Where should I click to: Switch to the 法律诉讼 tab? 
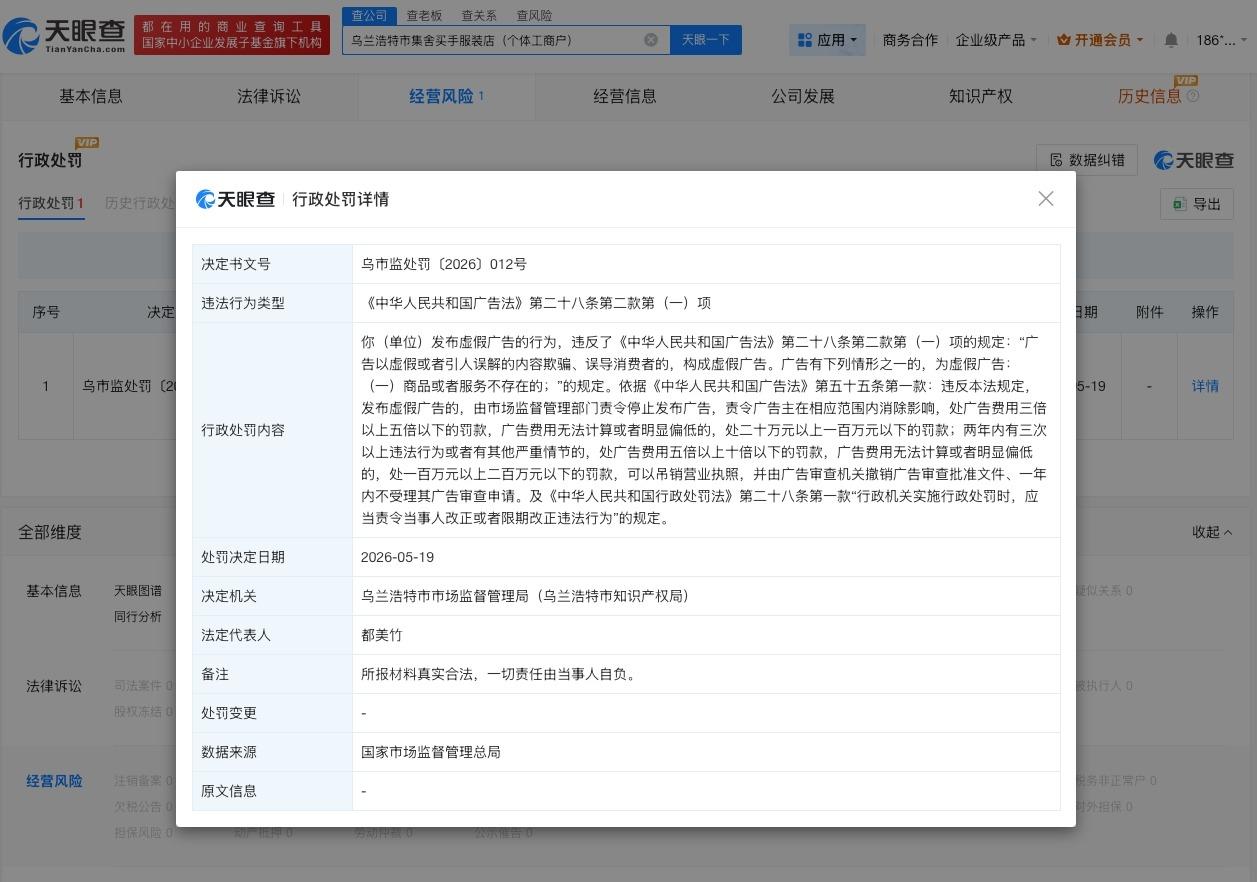(269, 96)
